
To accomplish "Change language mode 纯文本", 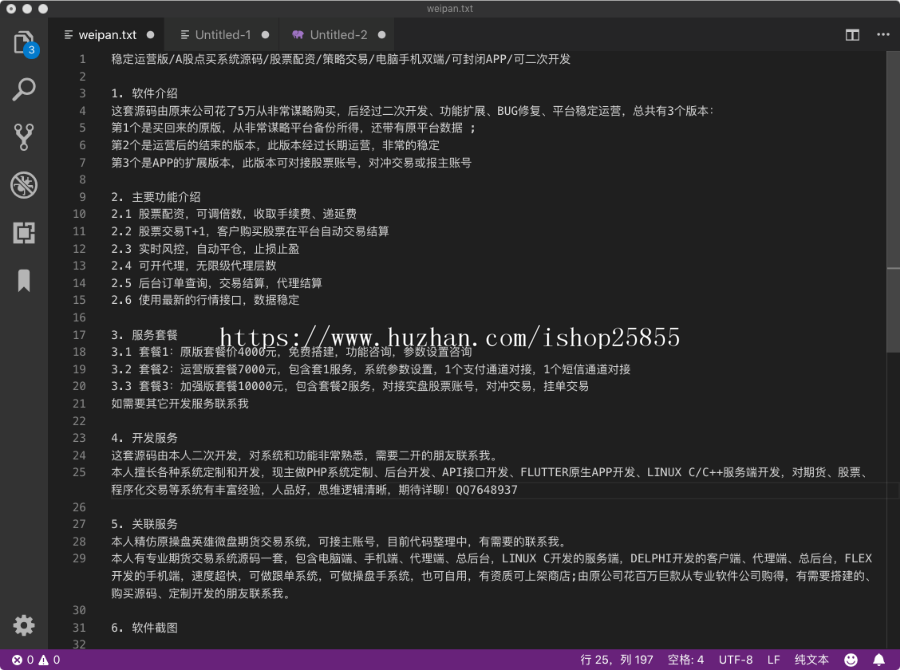I will 812,660.
